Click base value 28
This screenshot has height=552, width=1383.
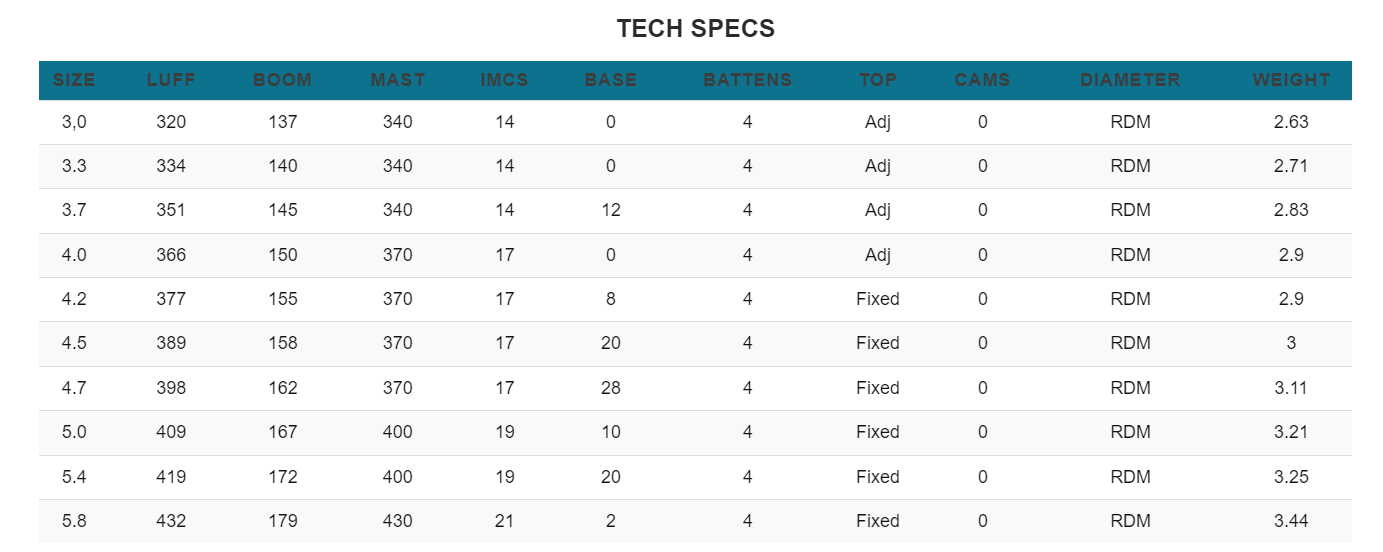tap(611, 388)
